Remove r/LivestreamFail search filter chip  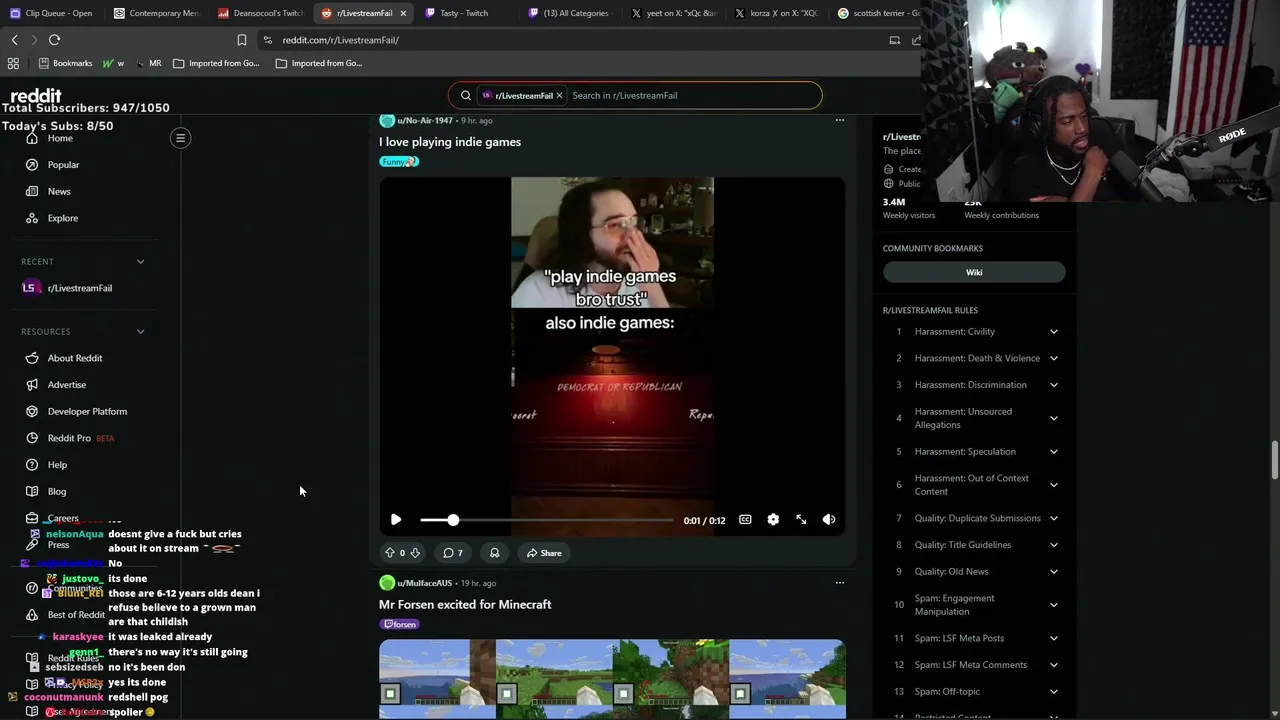(x=559, y=96)
